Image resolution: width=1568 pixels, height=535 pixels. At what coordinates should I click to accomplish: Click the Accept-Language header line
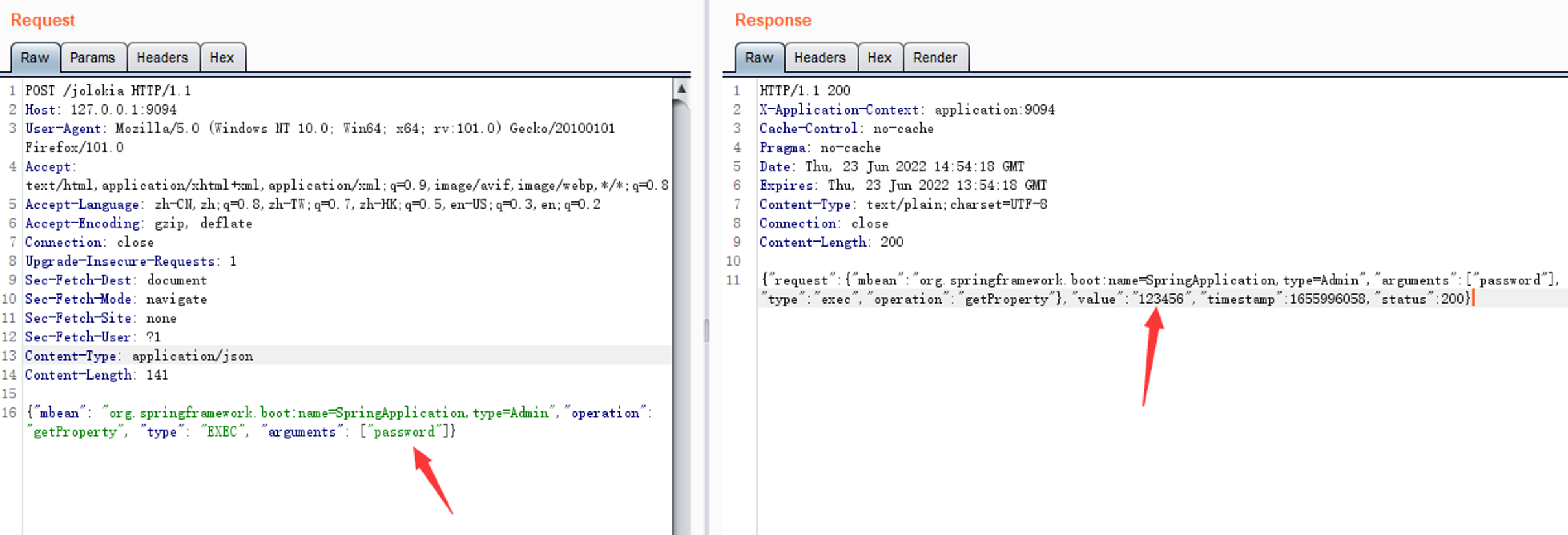(313, 205)
